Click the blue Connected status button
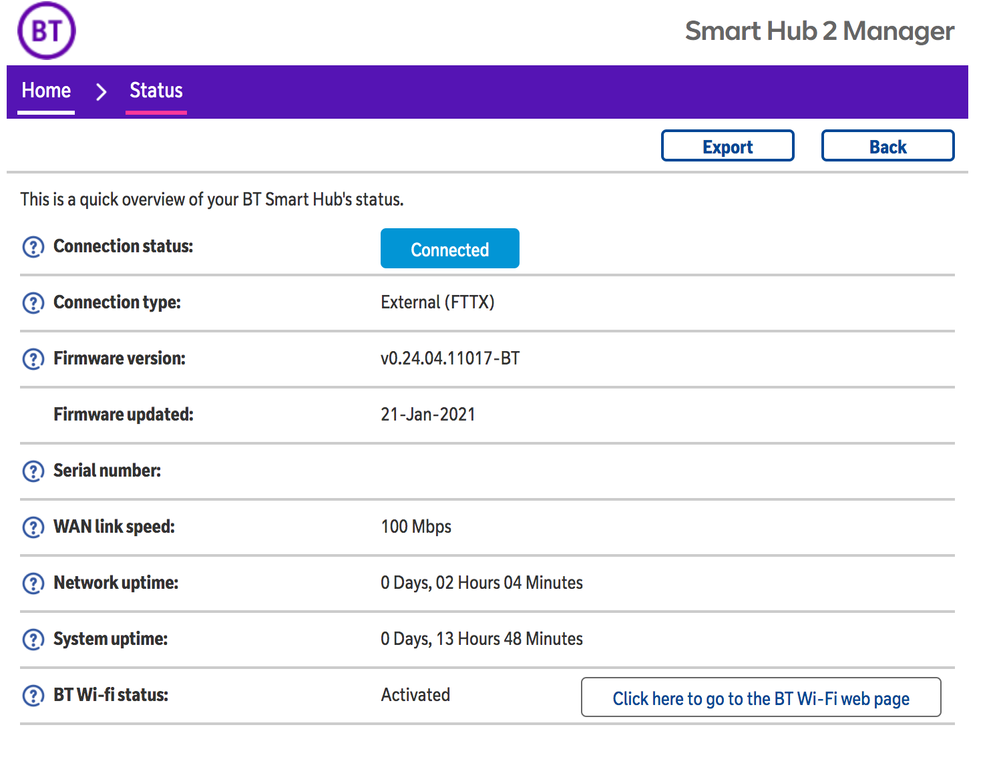999x765 pixels. (449, 249)
